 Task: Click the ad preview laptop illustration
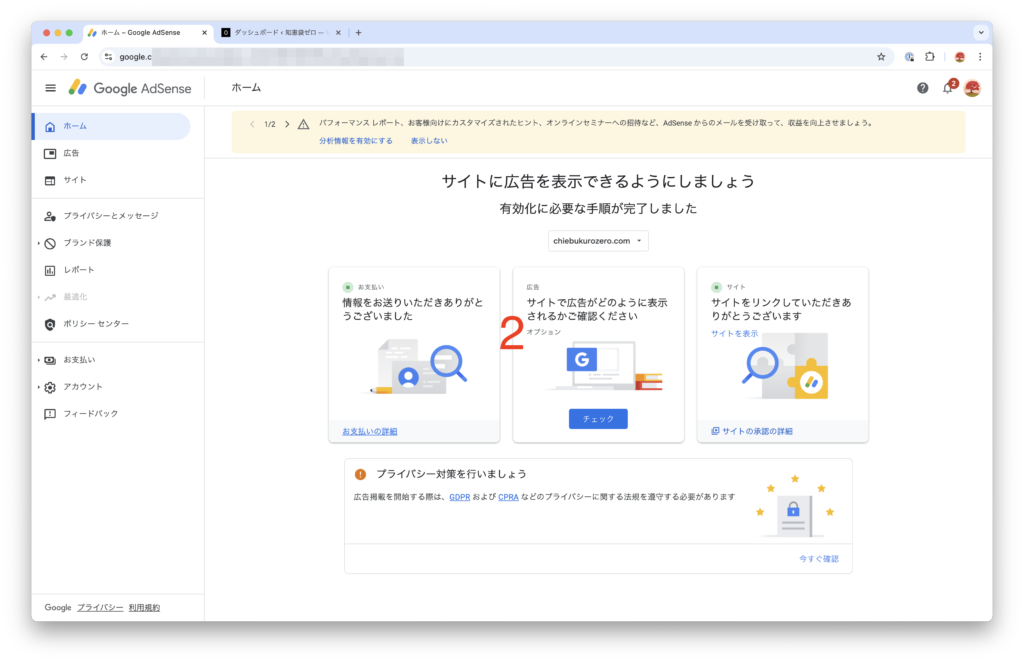tap(605, 364)
